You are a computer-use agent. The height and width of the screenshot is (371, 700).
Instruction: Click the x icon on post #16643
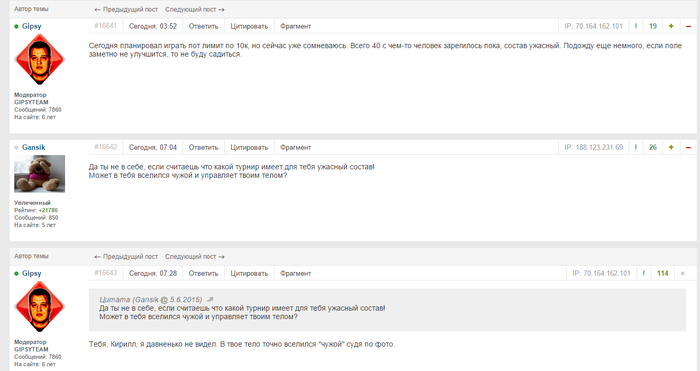[x=683, y=273]
